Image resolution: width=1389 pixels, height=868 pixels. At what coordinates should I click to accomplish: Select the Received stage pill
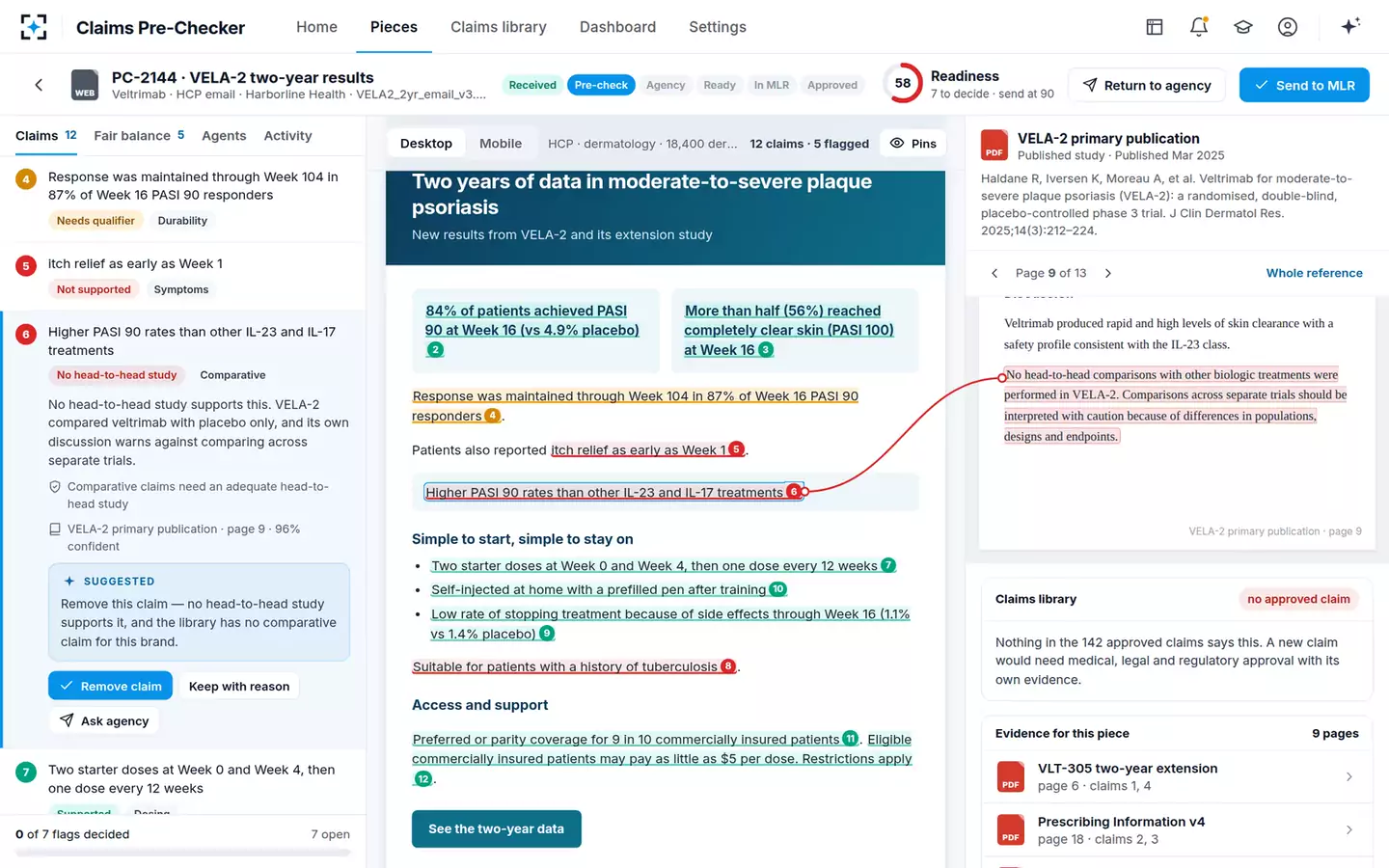pyautogui.click(x=532, y=85)
